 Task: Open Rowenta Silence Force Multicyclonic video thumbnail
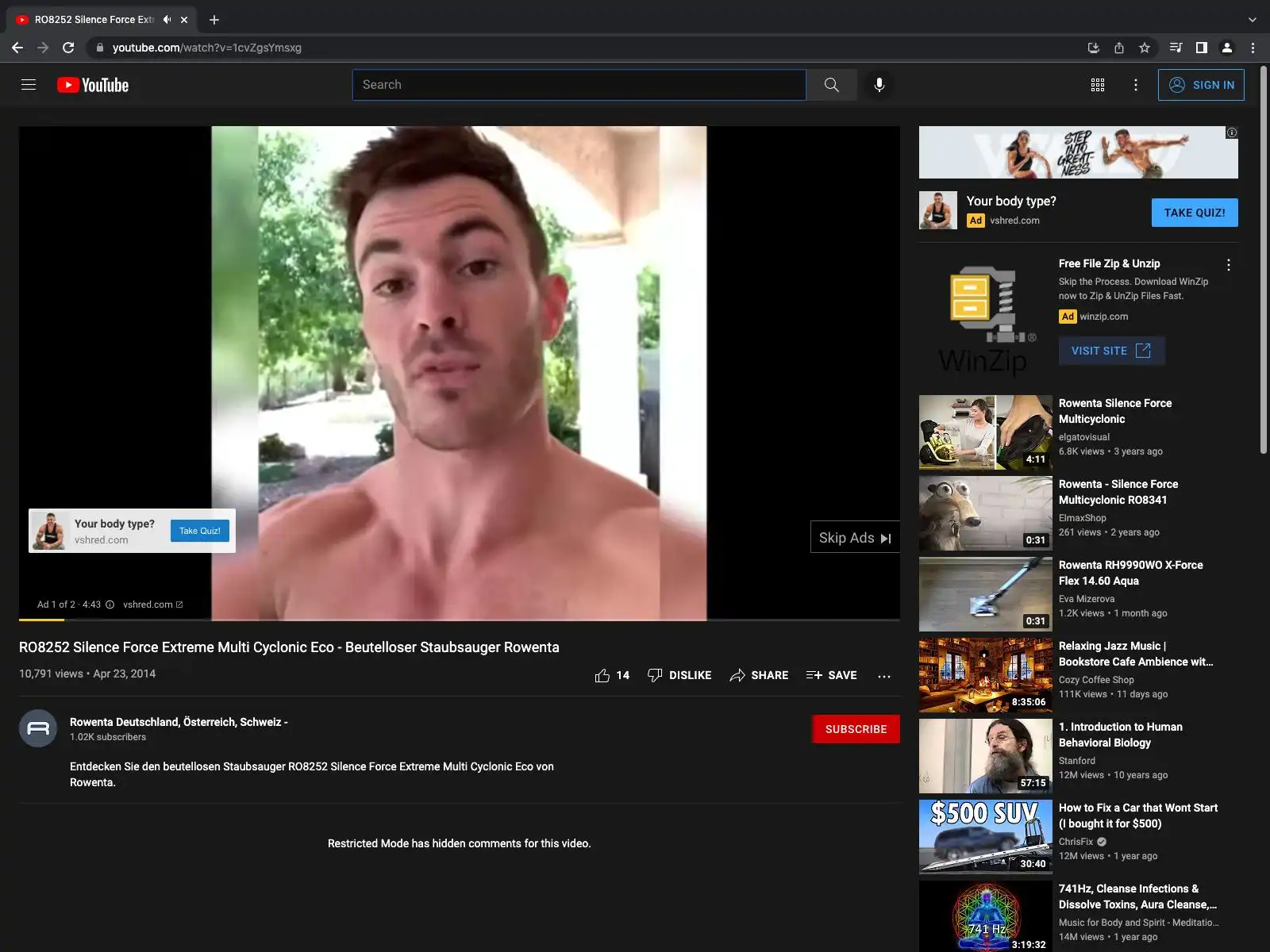coord(986,432)
